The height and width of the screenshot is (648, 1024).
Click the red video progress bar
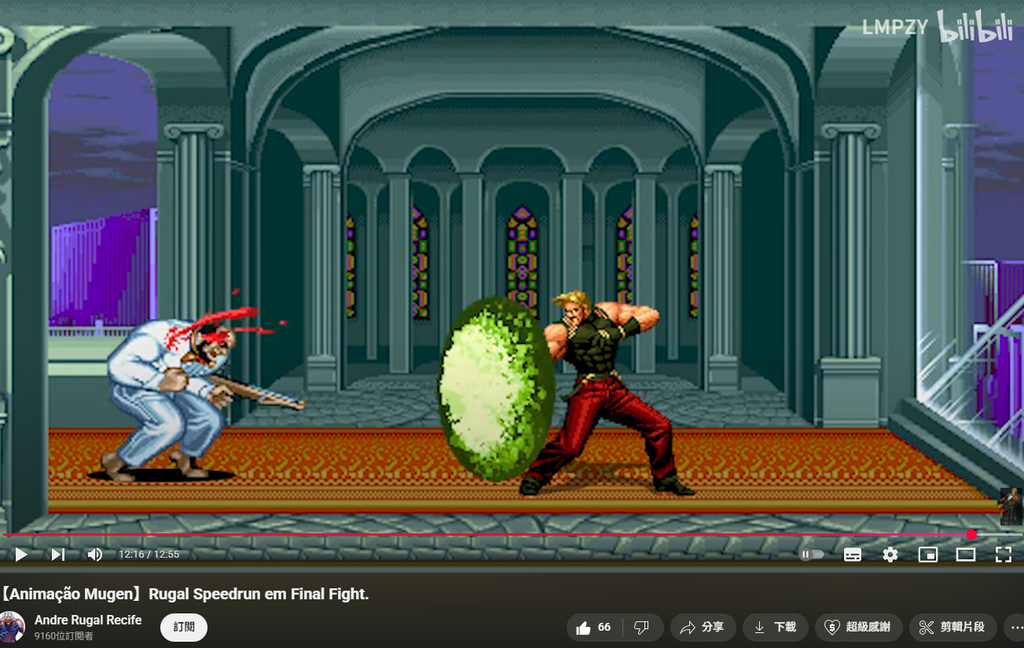(487, 534)
